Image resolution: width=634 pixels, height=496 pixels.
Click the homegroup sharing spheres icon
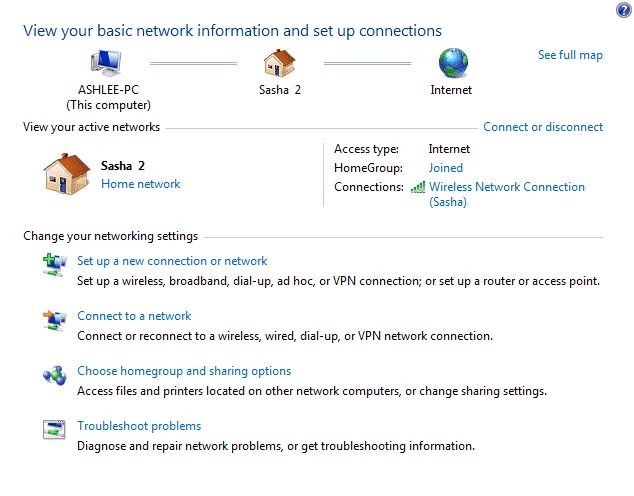click(55, 376)
